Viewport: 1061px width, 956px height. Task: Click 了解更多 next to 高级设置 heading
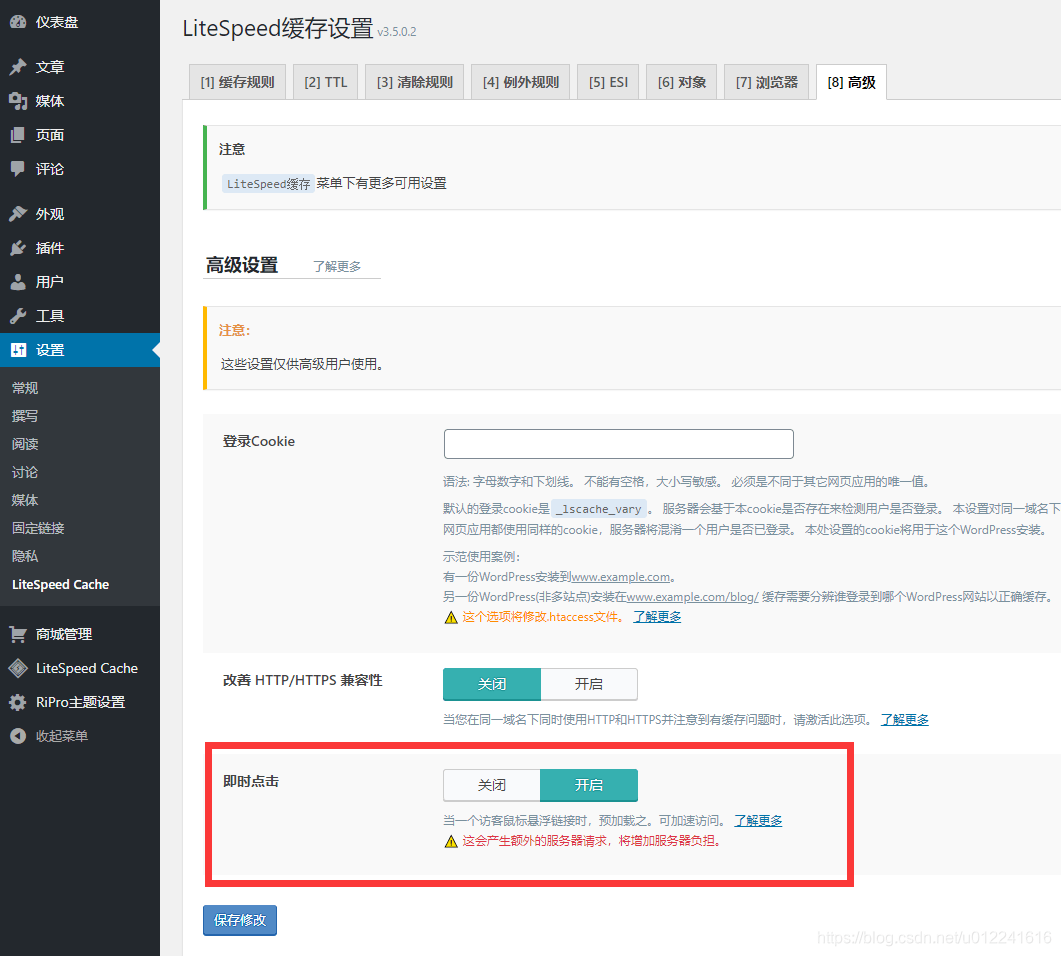coord(337,267)
